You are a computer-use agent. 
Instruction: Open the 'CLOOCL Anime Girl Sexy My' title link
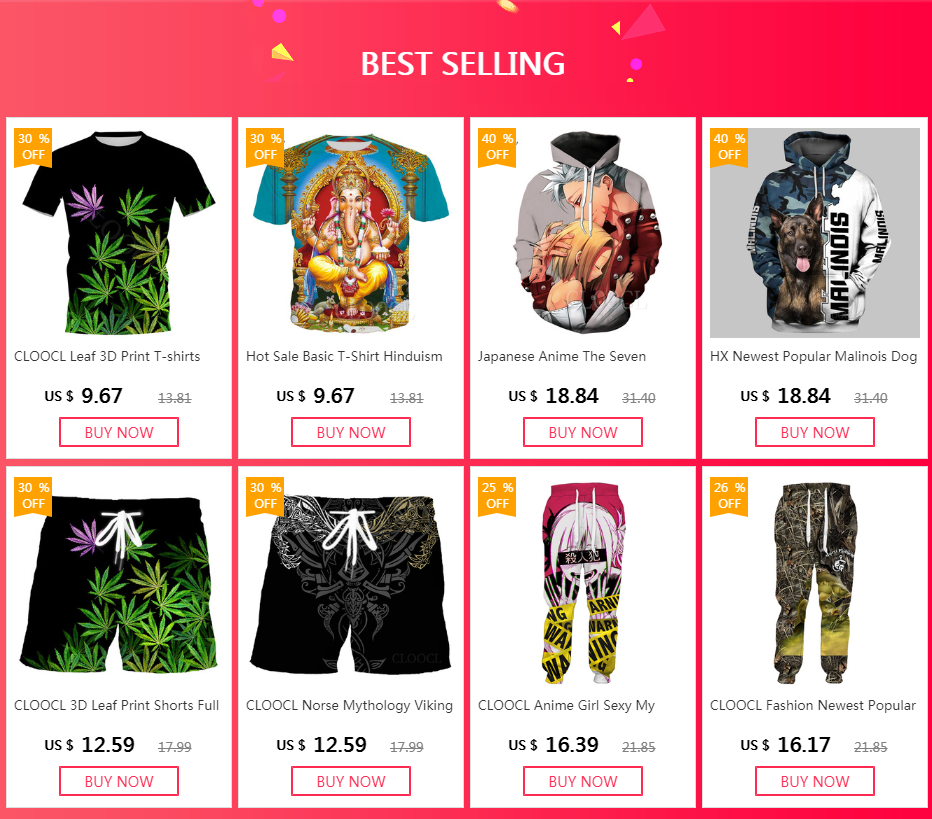pyautogui.click(x=566, y=705)
